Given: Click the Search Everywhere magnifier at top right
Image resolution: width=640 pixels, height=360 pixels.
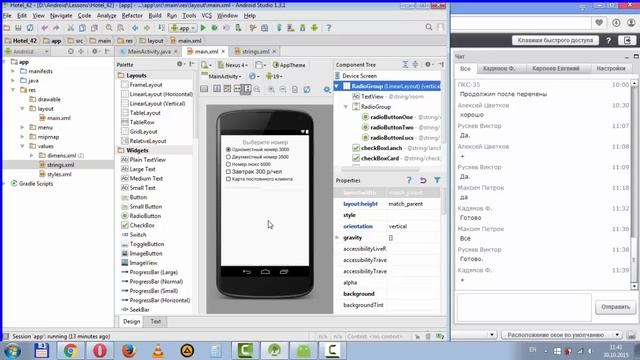Looking at the screenshot, I should coord(429,27).
